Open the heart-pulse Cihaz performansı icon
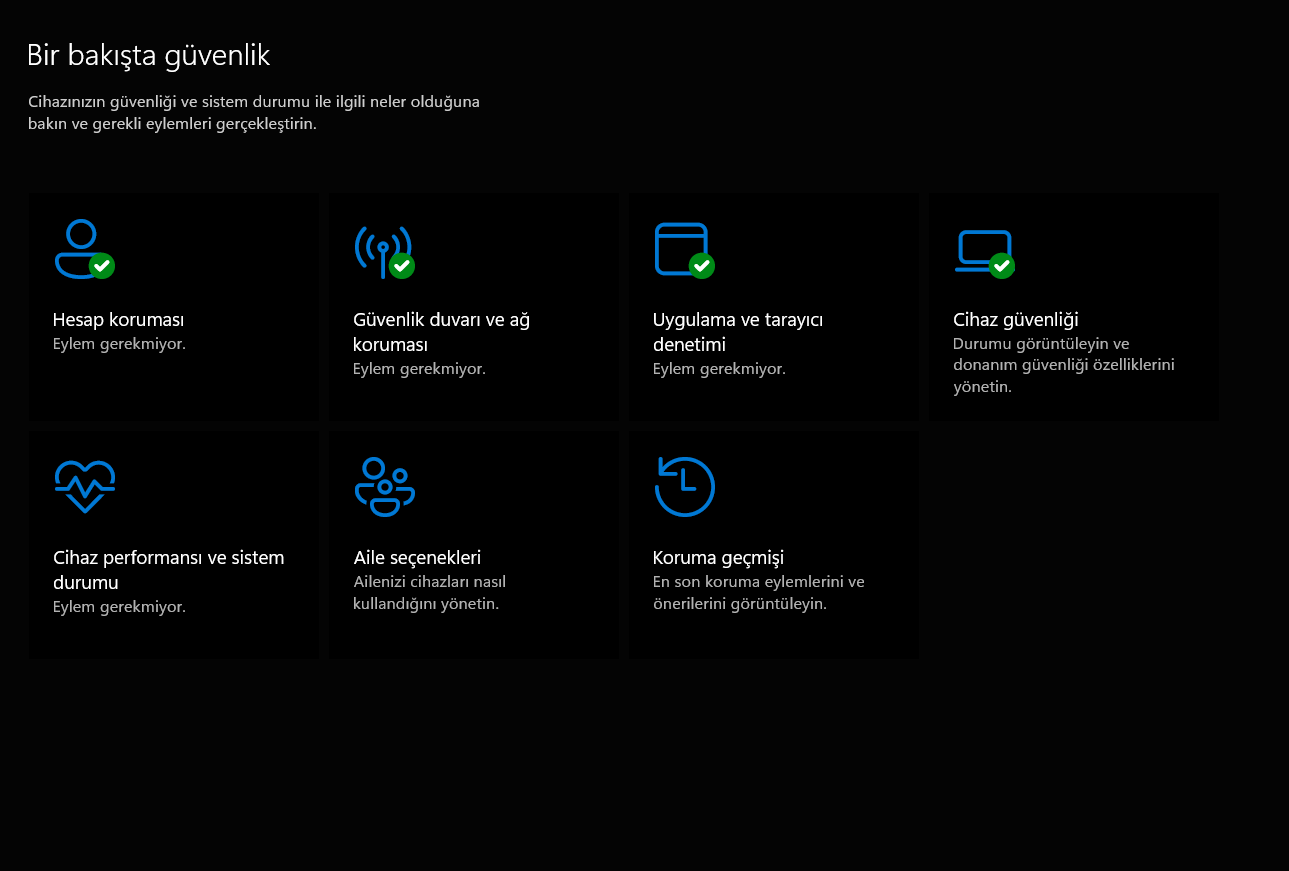This screenshot has width=1289, height=871. 85,487
